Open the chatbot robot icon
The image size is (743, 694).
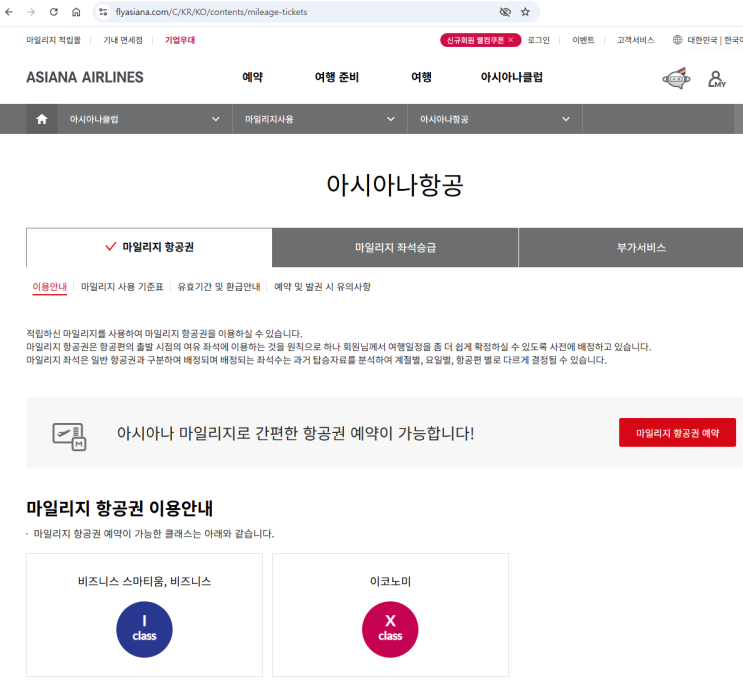pyautogui.click(x=676, y=79)
